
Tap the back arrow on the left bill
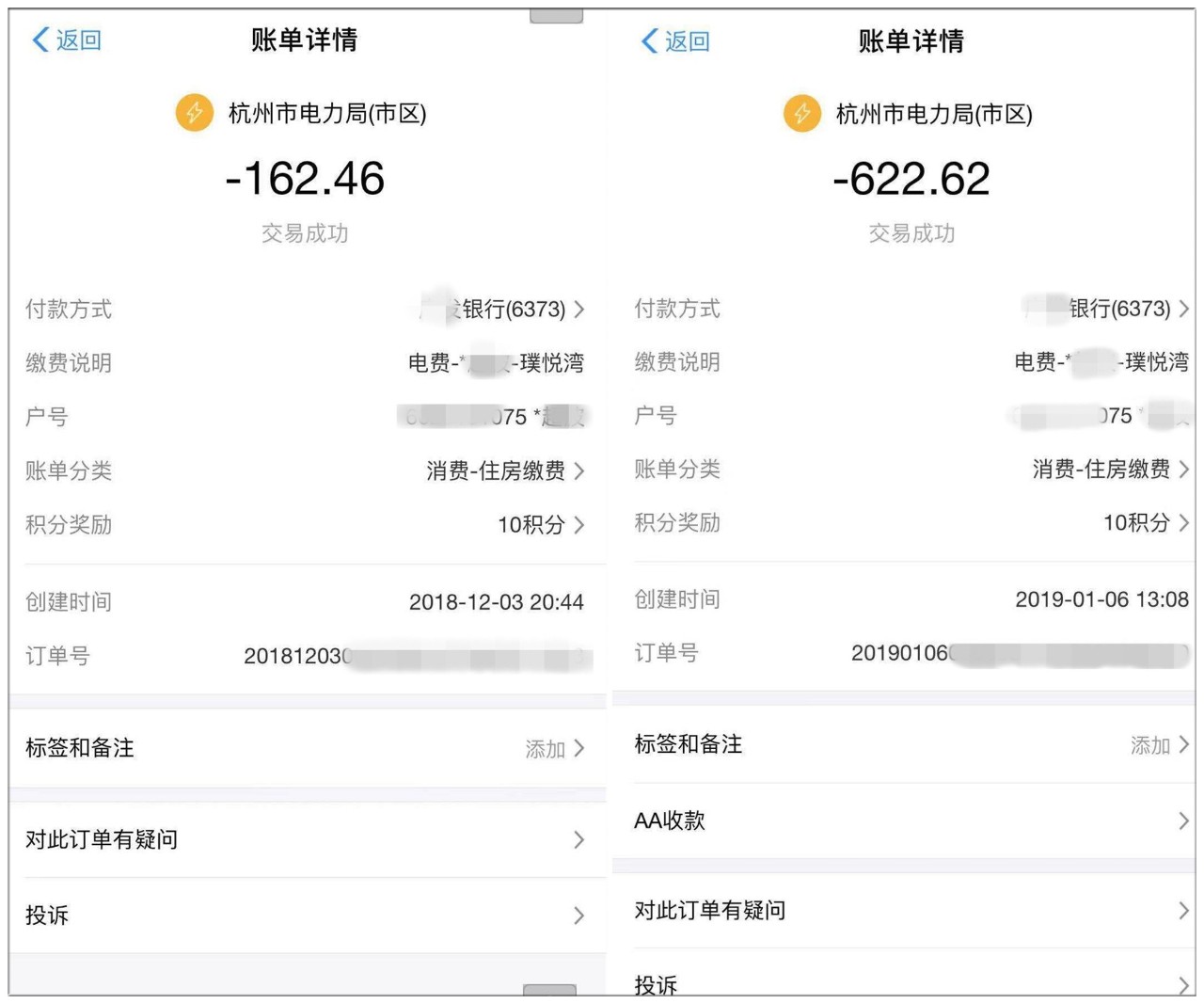click(x=40, y=40)
